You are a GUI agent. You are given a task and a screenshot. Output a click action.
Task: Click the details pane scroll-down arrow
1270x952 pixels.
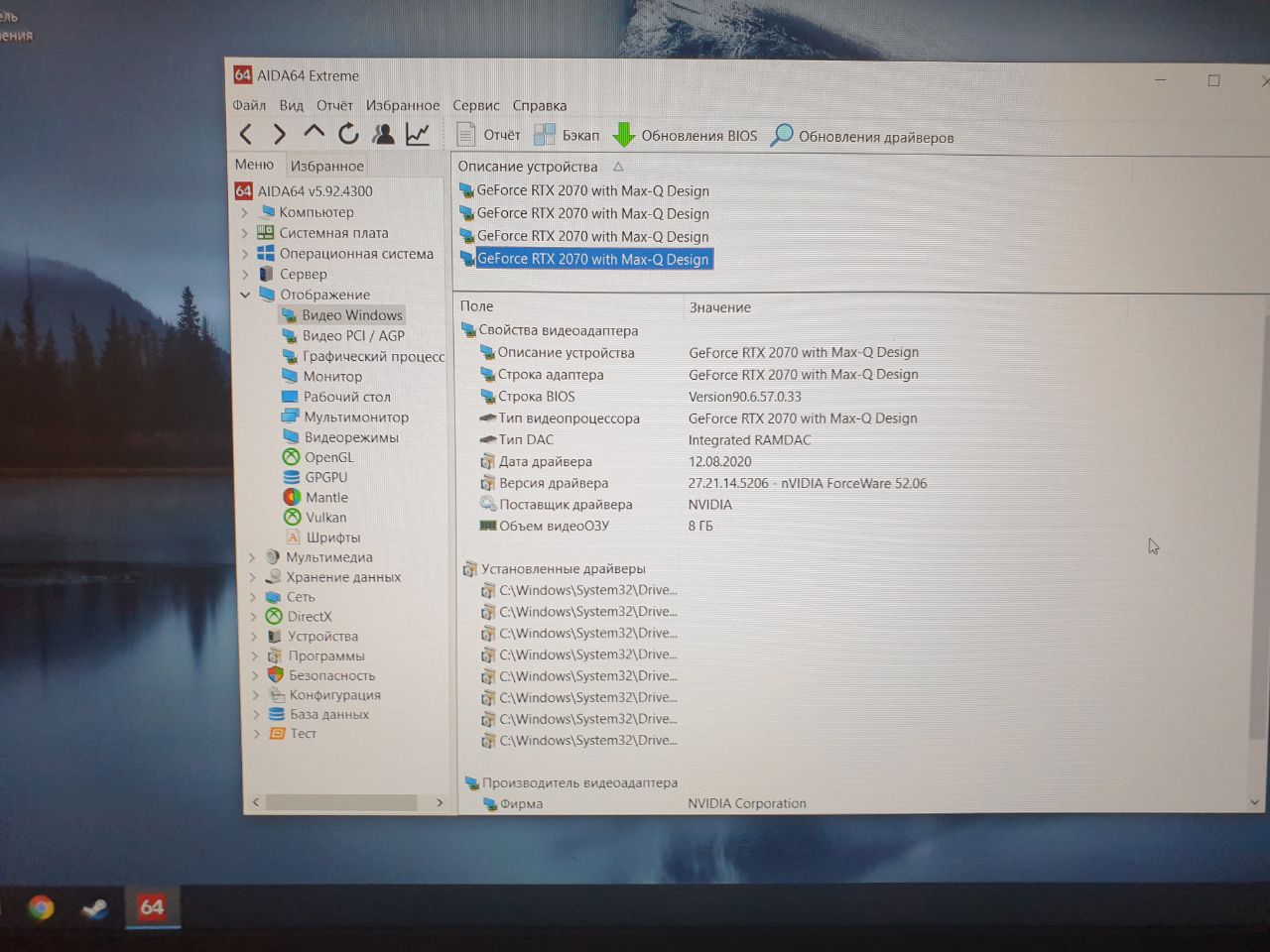coord(1255,801)
